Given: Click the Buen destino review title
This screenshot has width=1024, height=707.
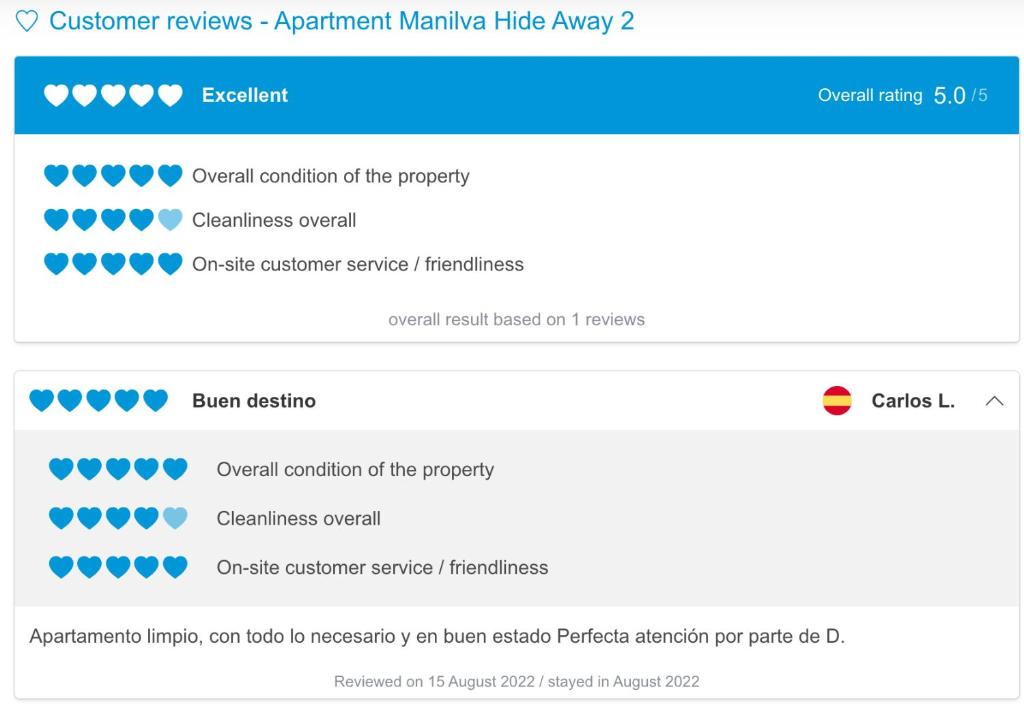Looking at the screenshot, I should (254, 401).
